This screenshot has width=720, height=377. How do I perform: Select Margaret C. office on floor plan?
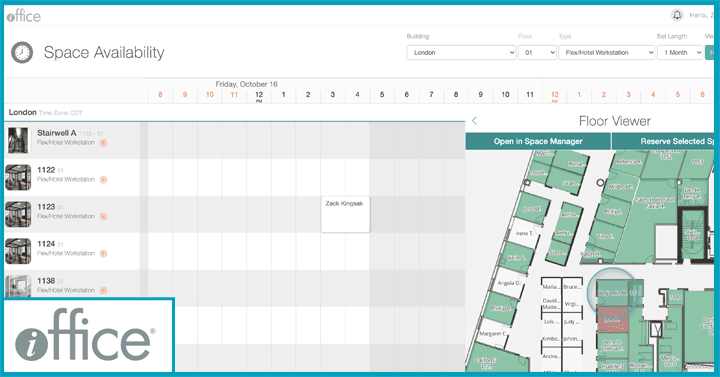coord(493,333)
